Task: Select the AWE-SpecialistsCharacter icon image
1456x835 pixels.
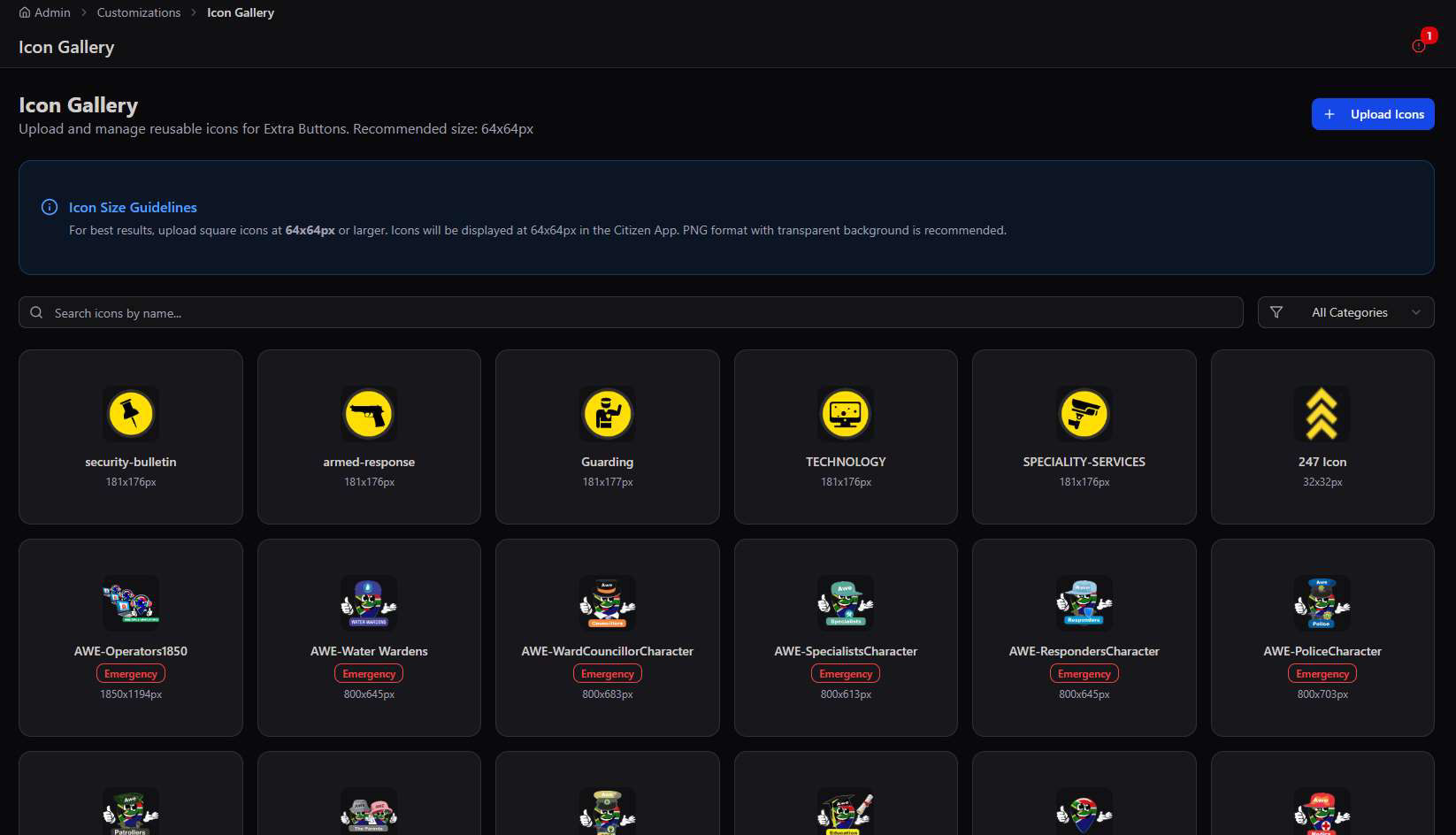Action: 846,603
